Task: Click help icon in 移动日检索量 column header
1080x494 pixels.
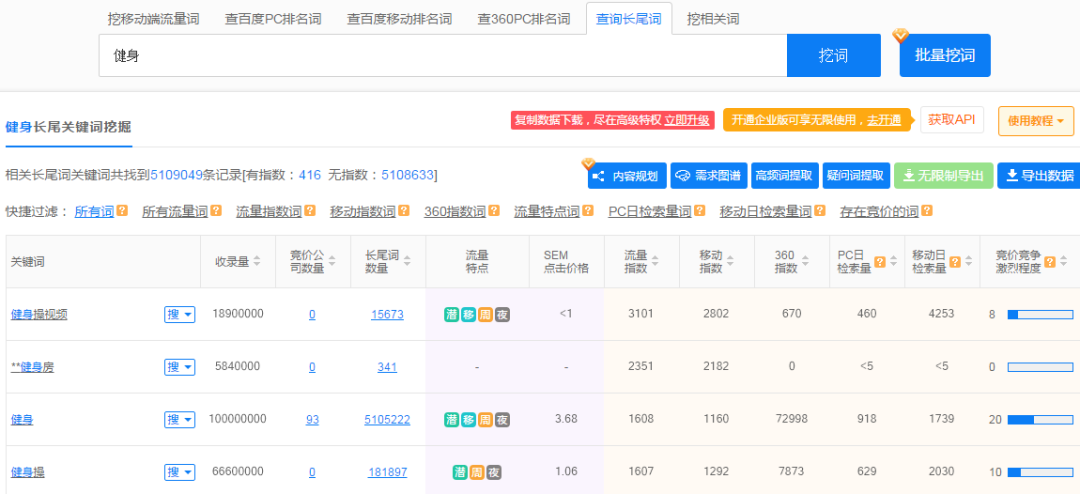Action: (x=955, y=261)
